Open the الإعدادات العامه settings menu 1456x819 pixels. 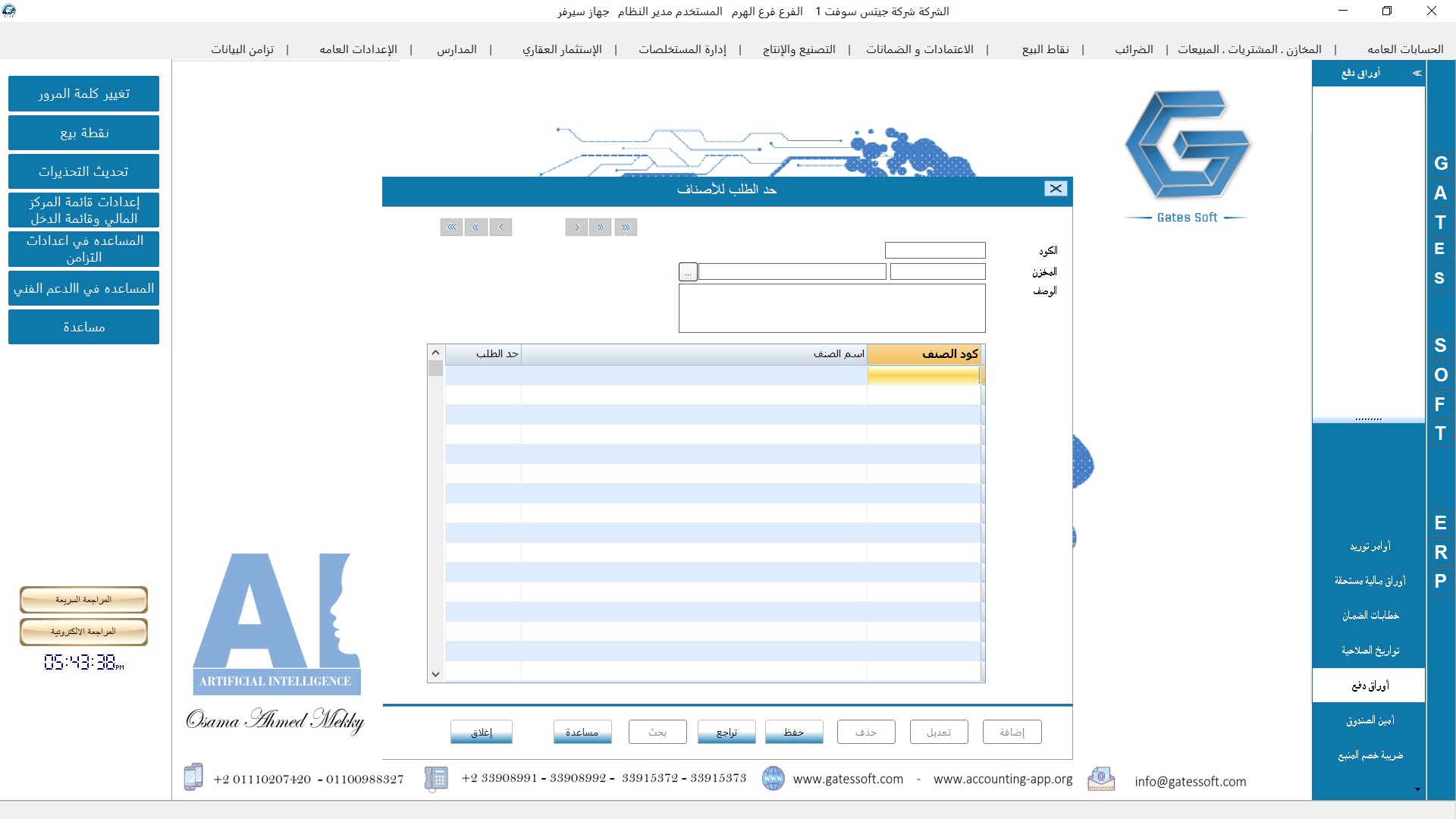point(358,49)
